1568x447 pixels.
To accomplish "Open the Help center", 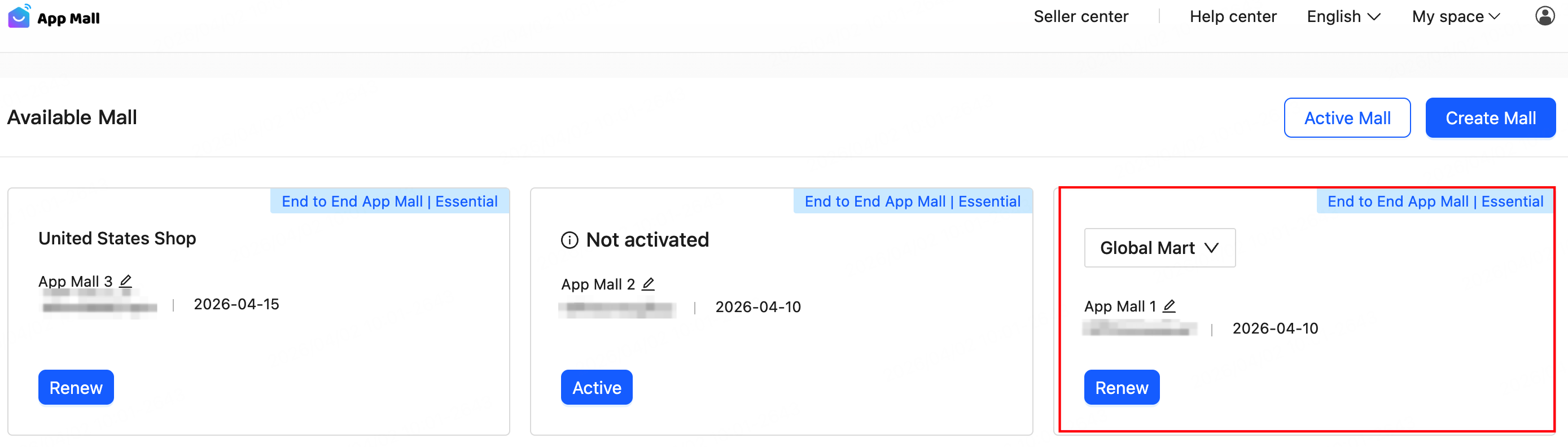I will 1233,17.
